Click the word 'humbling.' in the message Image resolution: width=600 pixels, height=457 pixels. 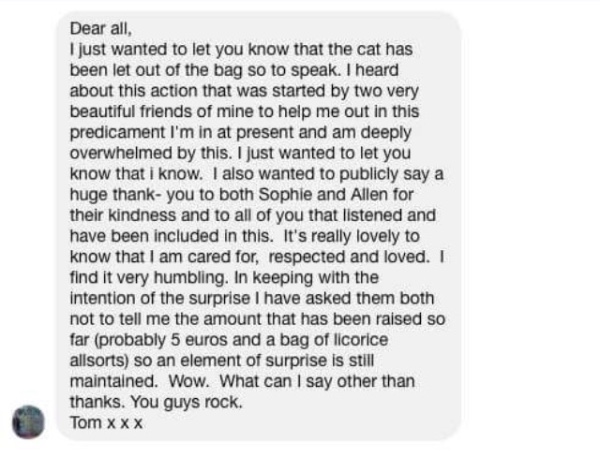tap(191, 278)
